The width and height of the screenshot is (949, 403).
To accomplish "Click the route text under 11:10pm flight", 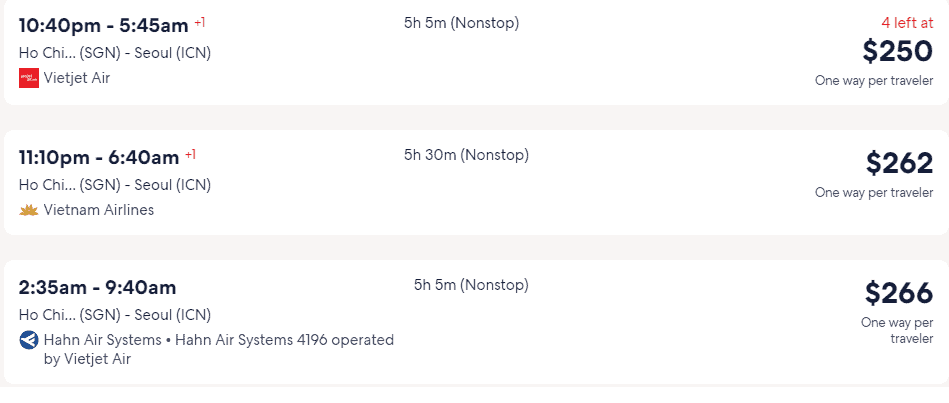I will pos(115,185).
